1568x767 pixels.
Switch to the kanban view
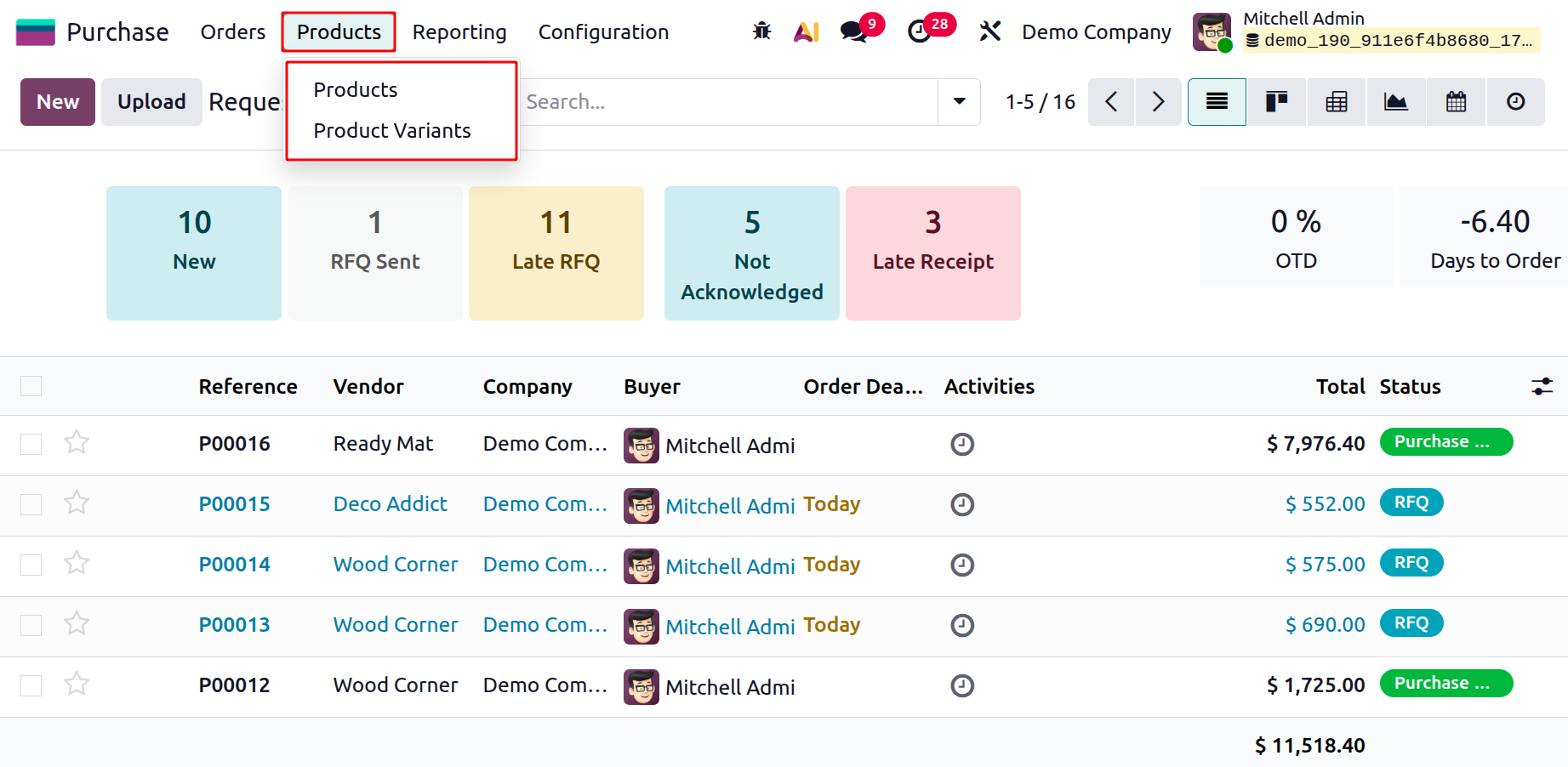(x=1276, y=101)
